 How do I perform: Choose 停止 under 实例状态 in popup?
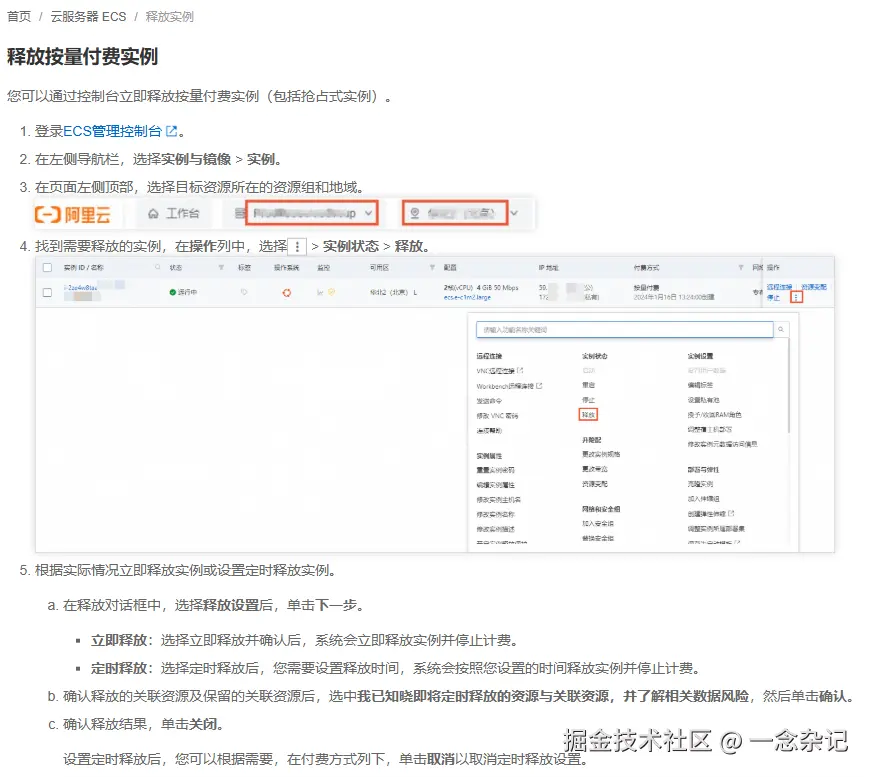pos(588,400)
